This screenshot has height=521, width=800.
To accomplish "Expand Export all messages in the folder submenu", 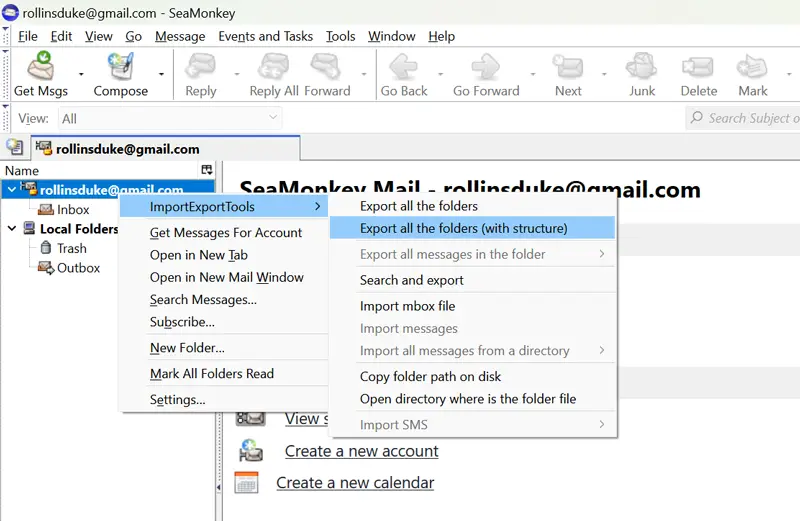I will [x=602, y=254].
